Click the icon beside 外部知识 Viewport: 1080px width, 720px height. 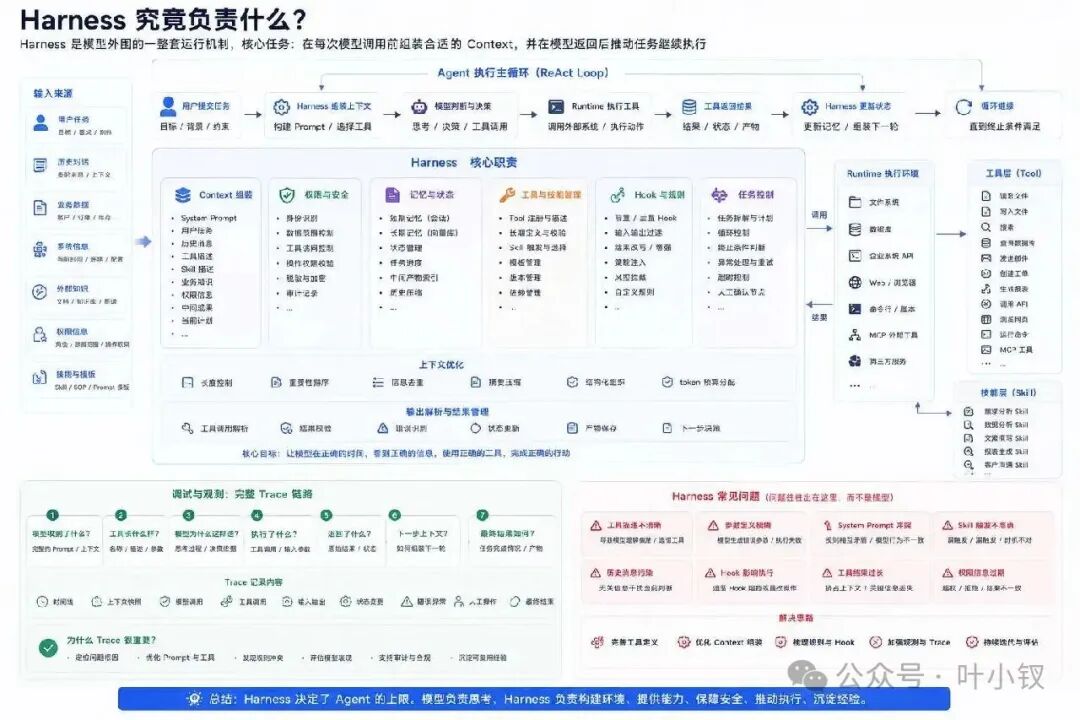[40, 291]
